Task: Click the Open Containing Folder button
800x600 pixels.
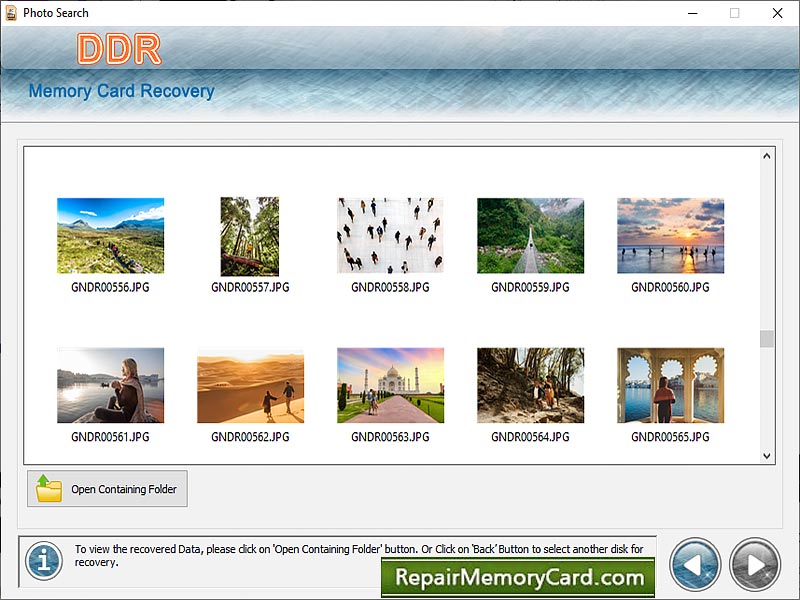Action: 107,489
